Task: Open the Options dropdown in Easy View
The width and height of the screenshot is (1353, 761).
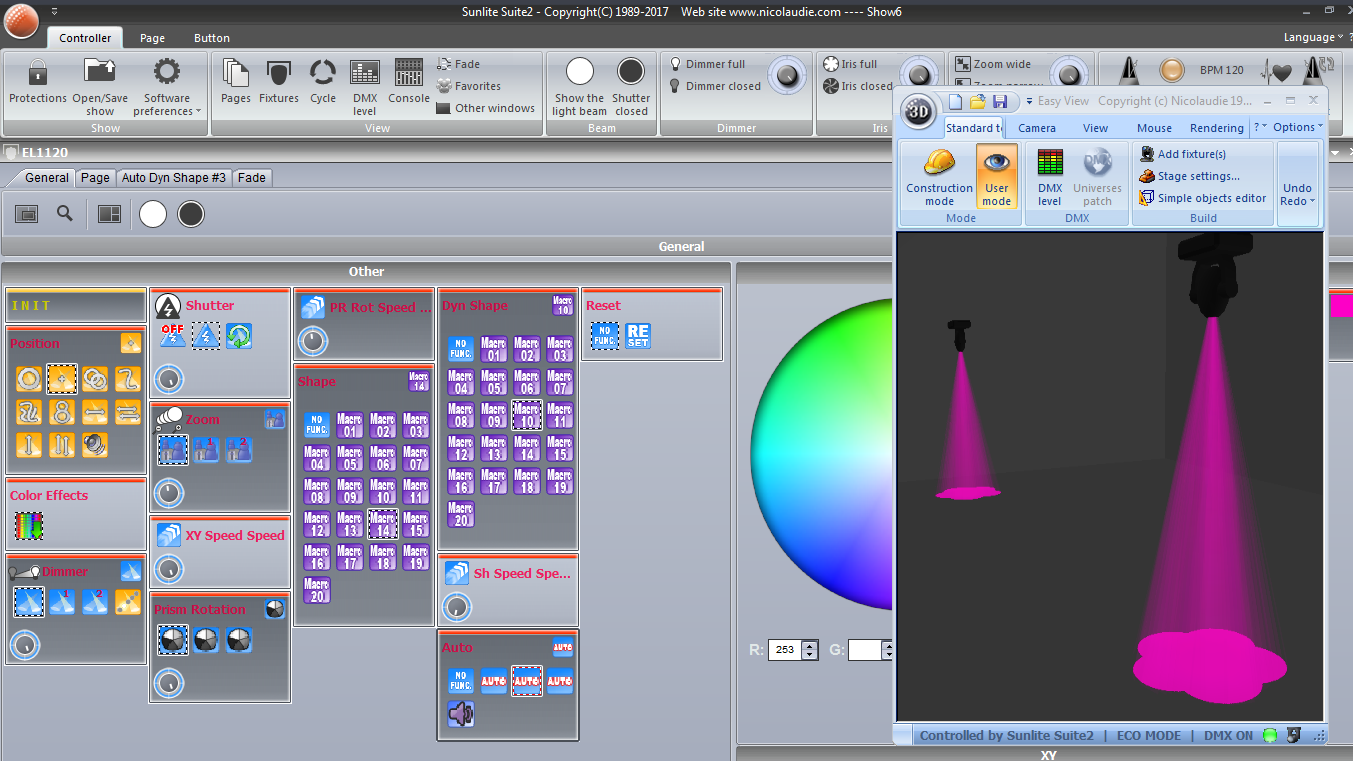Action: (x=1297, y=127)
